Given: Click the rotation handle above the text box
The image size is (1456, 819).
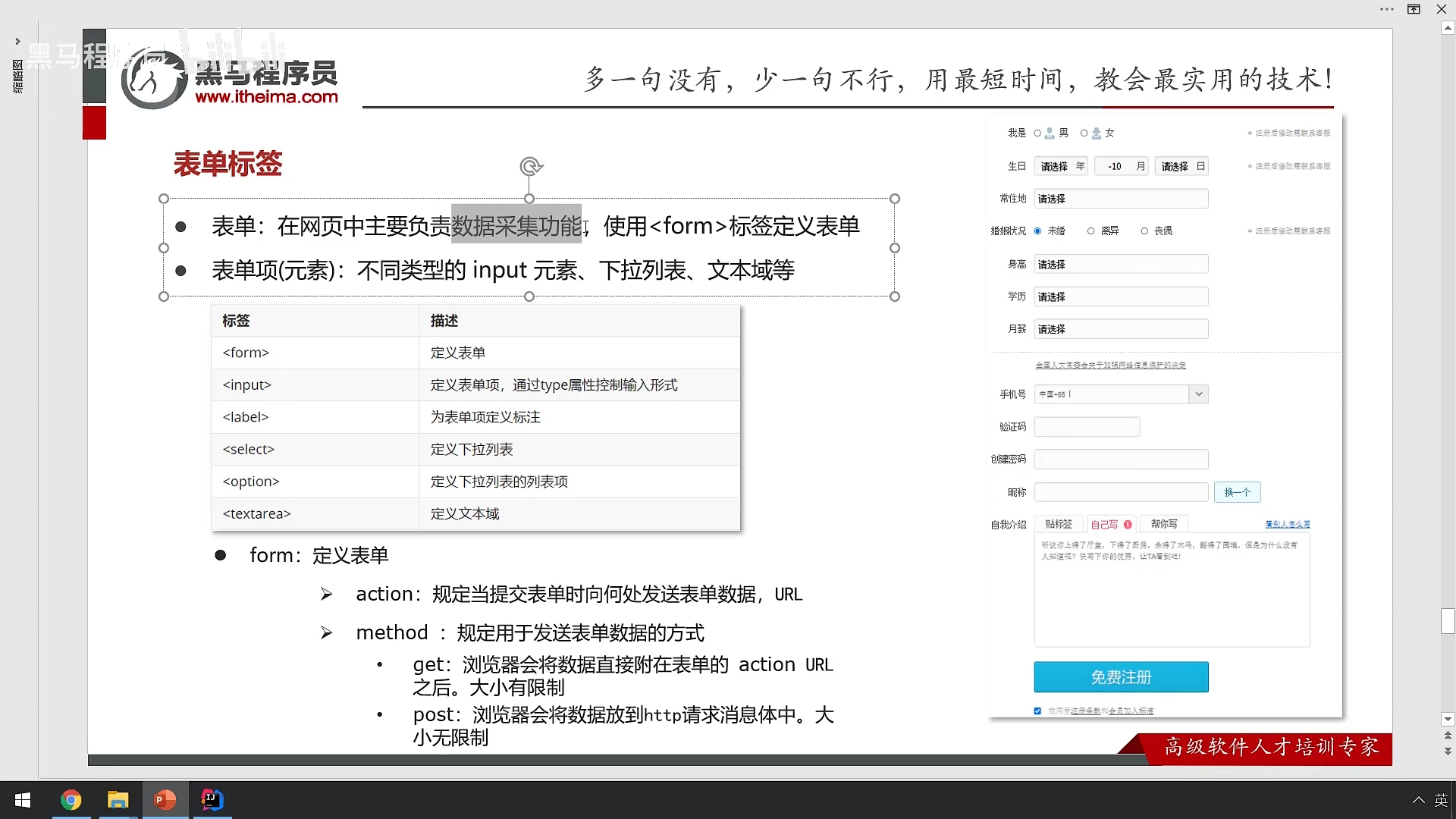Looking at the screenshot, I should (x=530, y=166).
